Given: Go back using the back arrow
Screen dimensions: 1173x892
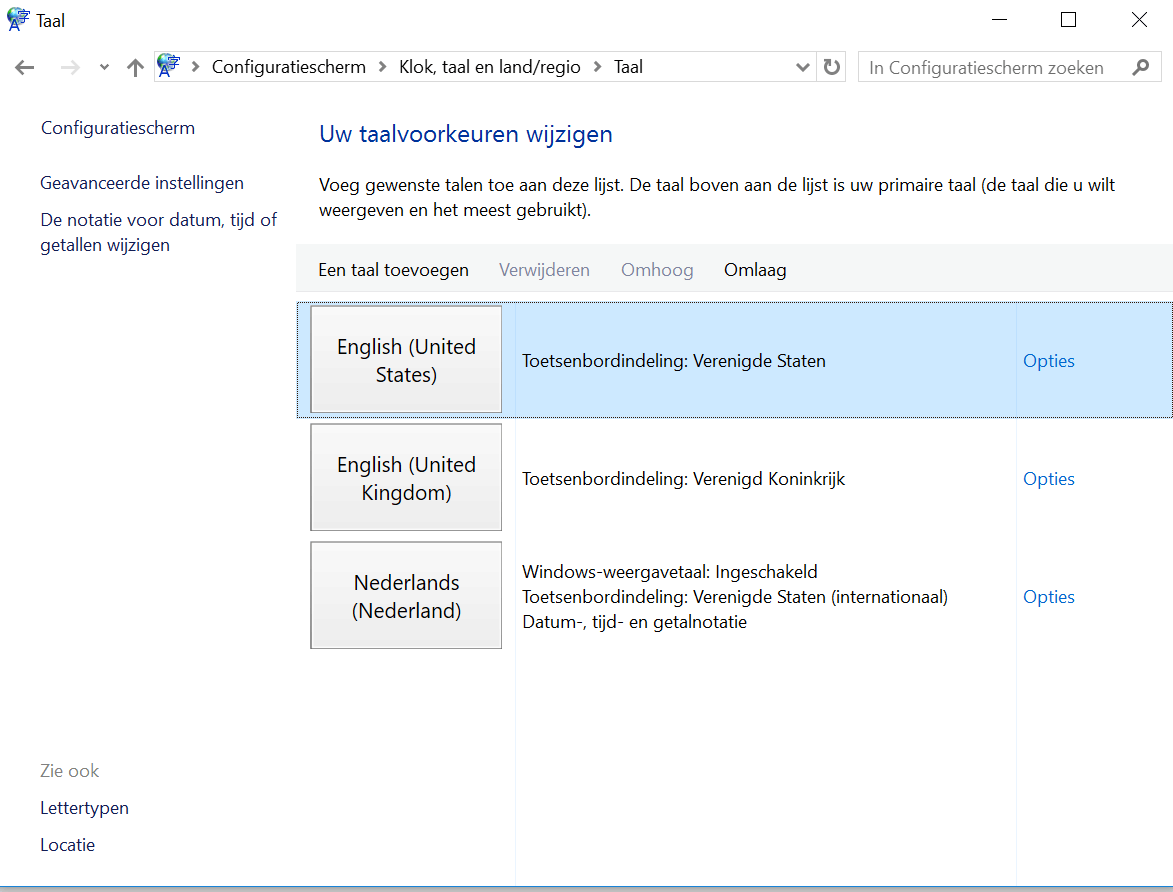Looking at the screenshot, I should (25, 68).
